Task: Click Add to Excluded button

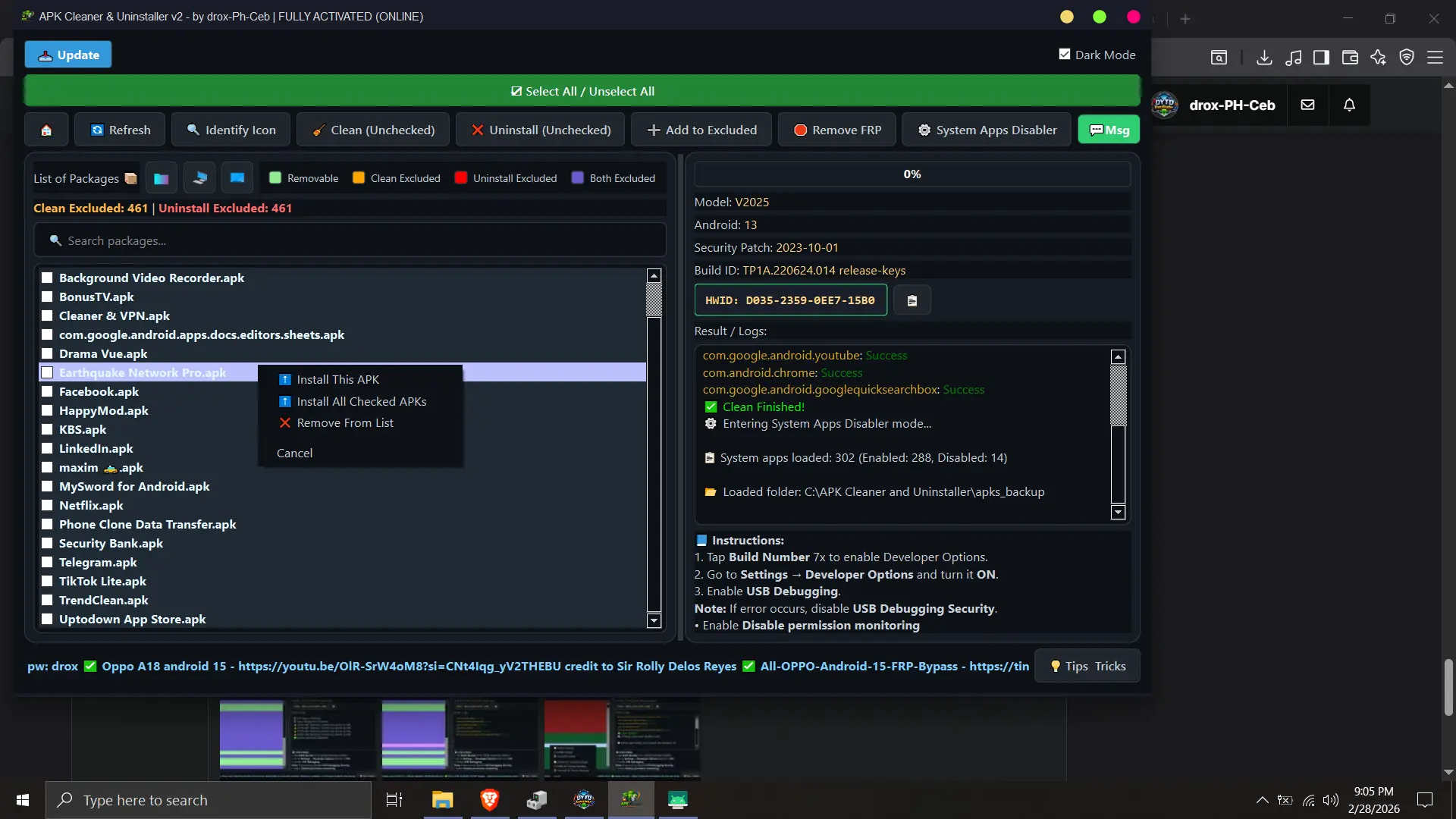Action: pos(701,130)
